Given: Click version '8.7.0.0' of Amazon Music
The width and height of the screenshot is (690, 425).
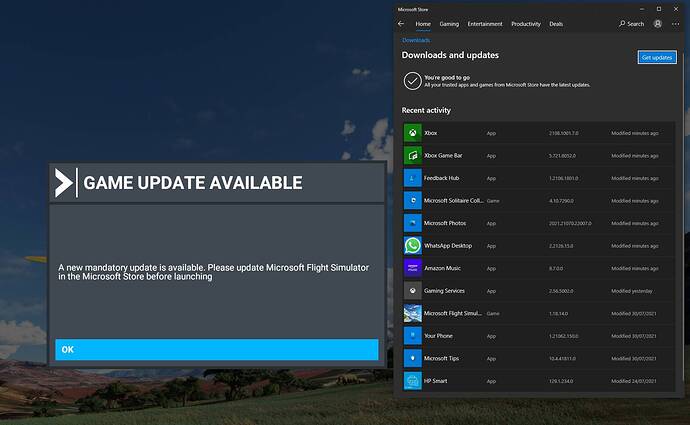Looking at the screenshot, I should click(556, 268).
